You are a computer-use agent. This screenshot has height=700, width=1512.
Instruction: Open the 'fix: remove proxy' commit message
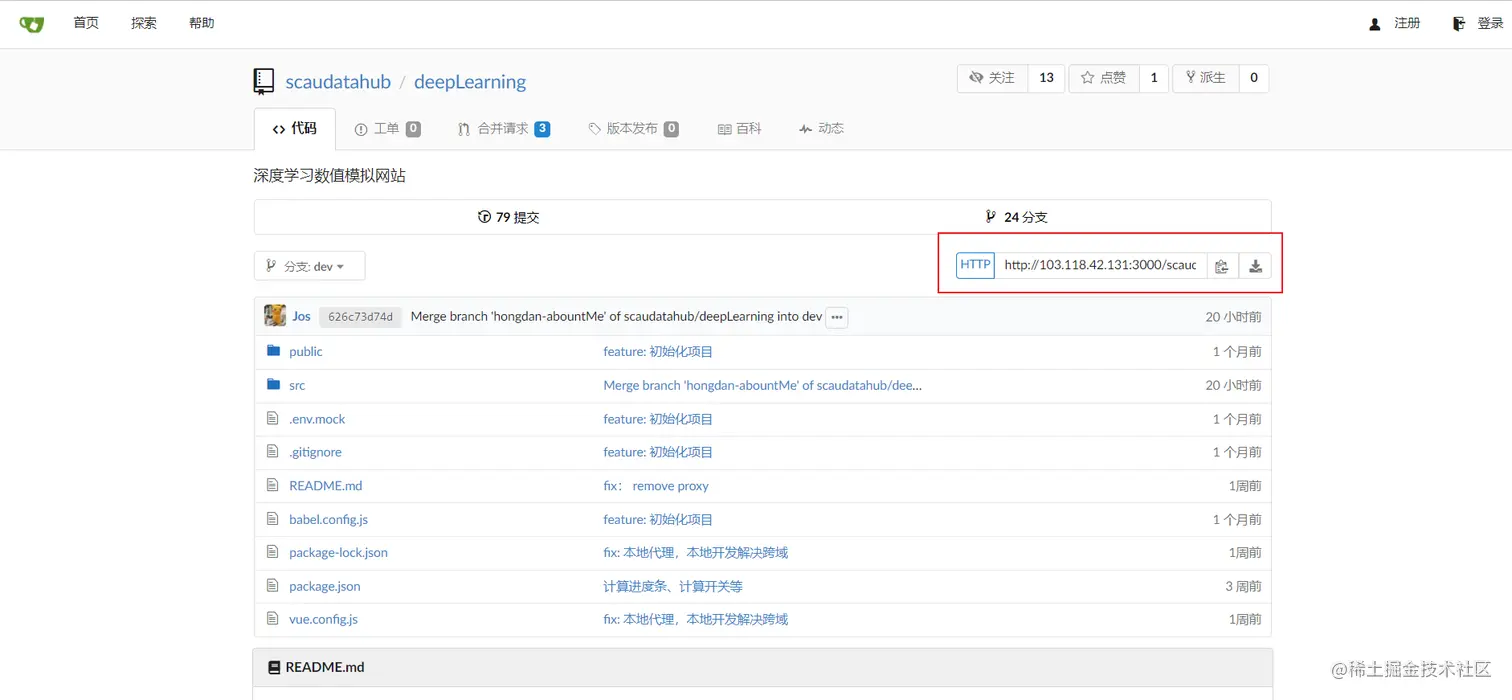coord(656,486)
